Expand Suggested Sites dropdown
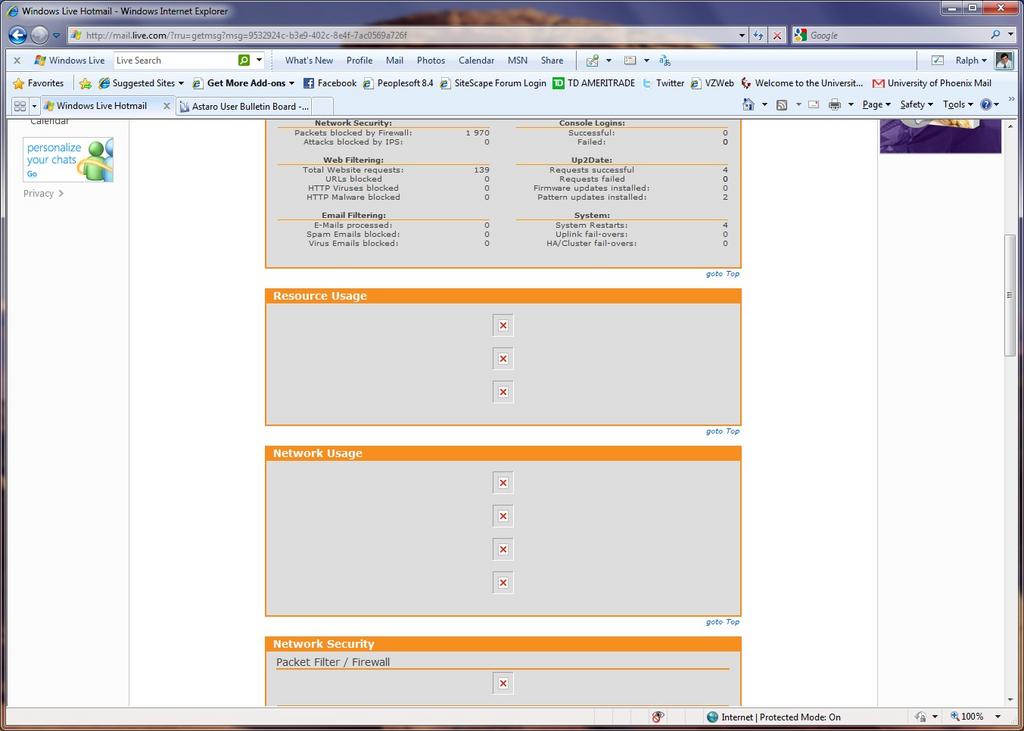 pos(181,84)
